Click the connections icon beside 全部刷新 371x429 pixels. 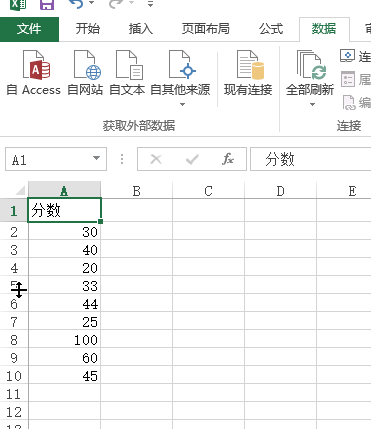348,56
